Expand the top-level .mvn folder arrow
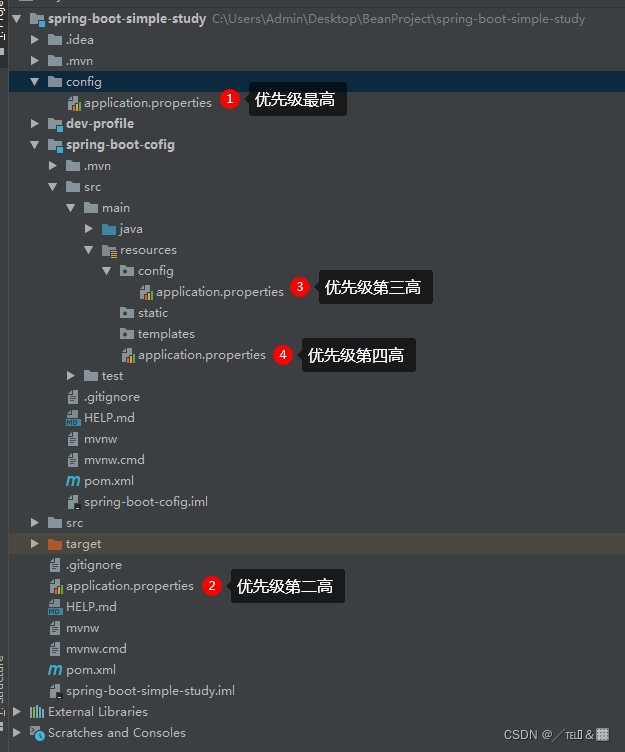Image resolution: width=625 pixels, height=752 pixels. [35, 61]
